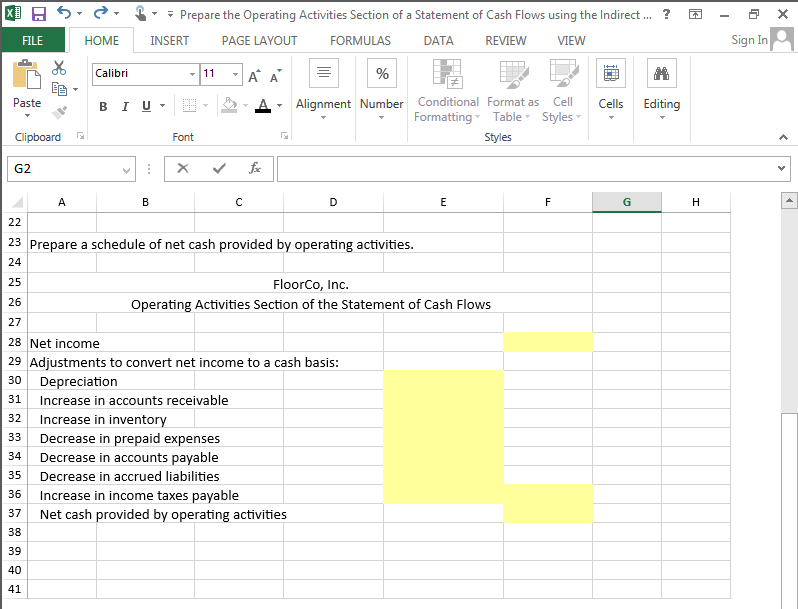The height and width of the screenshot is (609, 798).
Task: Select the column E header
Action: (x=443, y=202)
